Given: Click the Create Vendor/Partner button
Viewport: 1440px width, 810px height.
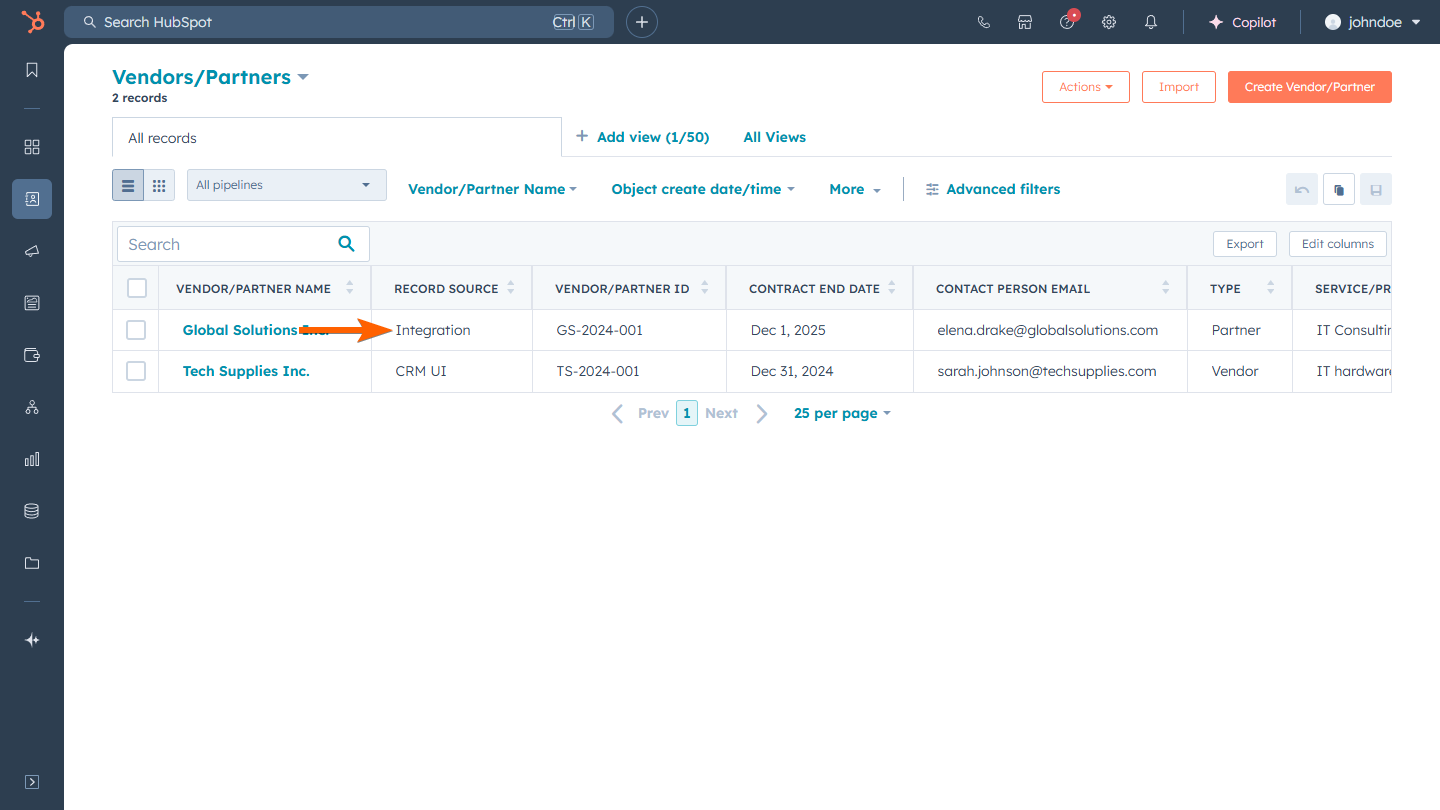Looking at the screenshot, I should [1309, 87].
